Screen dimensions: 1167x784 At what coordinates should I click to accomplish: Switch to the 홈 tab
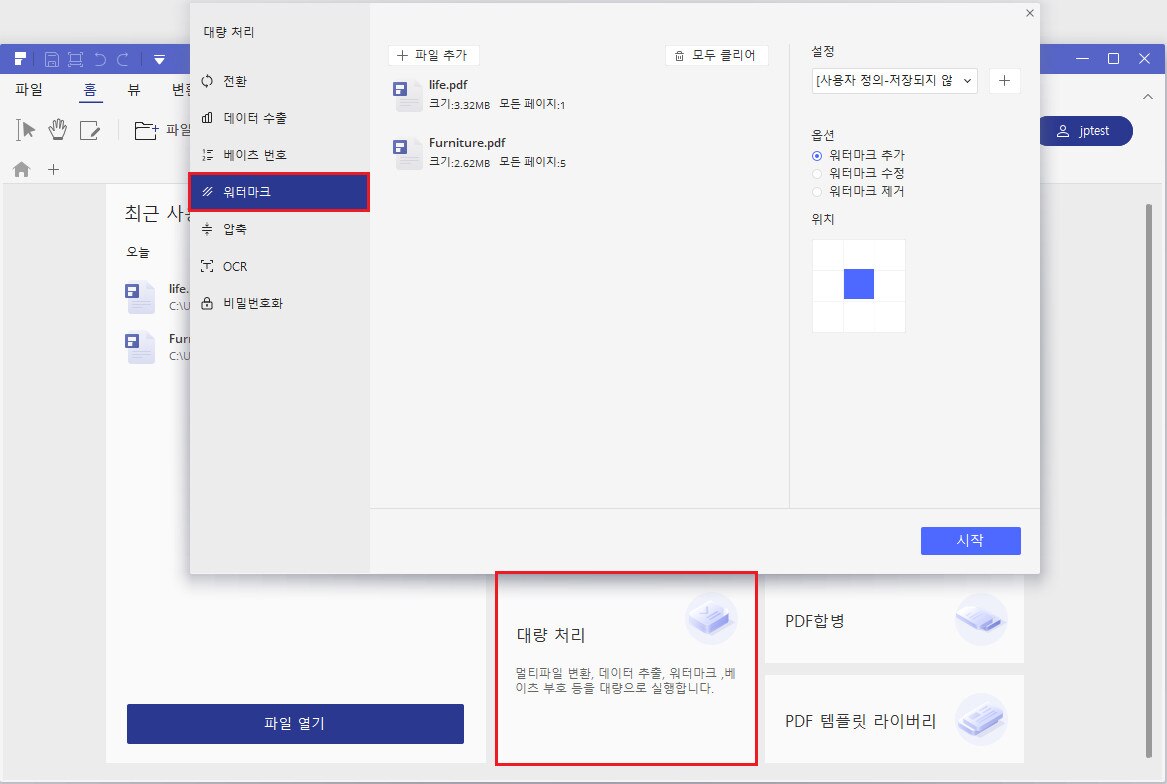click(90, 90)
